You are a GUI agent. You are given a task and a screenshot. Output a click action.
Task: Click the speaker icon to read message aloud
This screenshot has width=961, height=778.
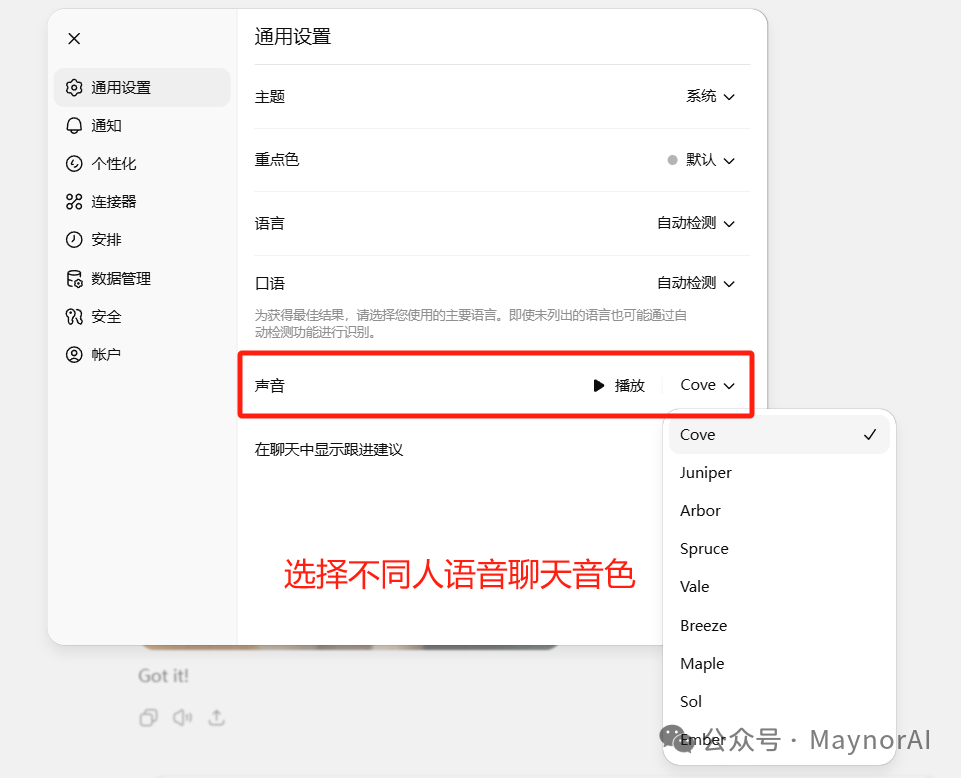[185, 717]
